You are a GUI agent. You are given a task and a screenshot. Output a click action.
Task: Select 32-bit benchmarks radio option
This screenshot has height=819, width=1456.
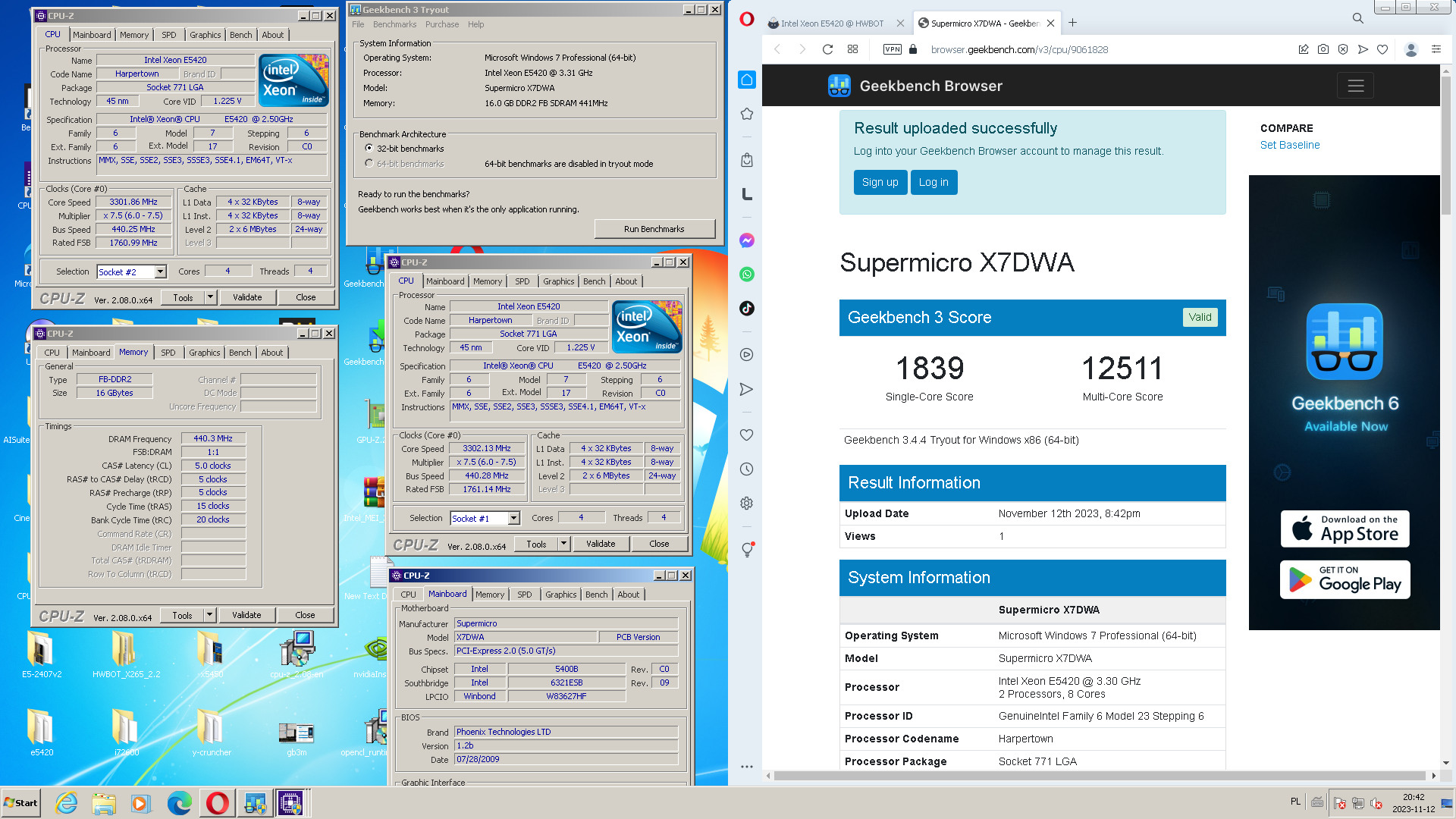[x=369, y=149]
